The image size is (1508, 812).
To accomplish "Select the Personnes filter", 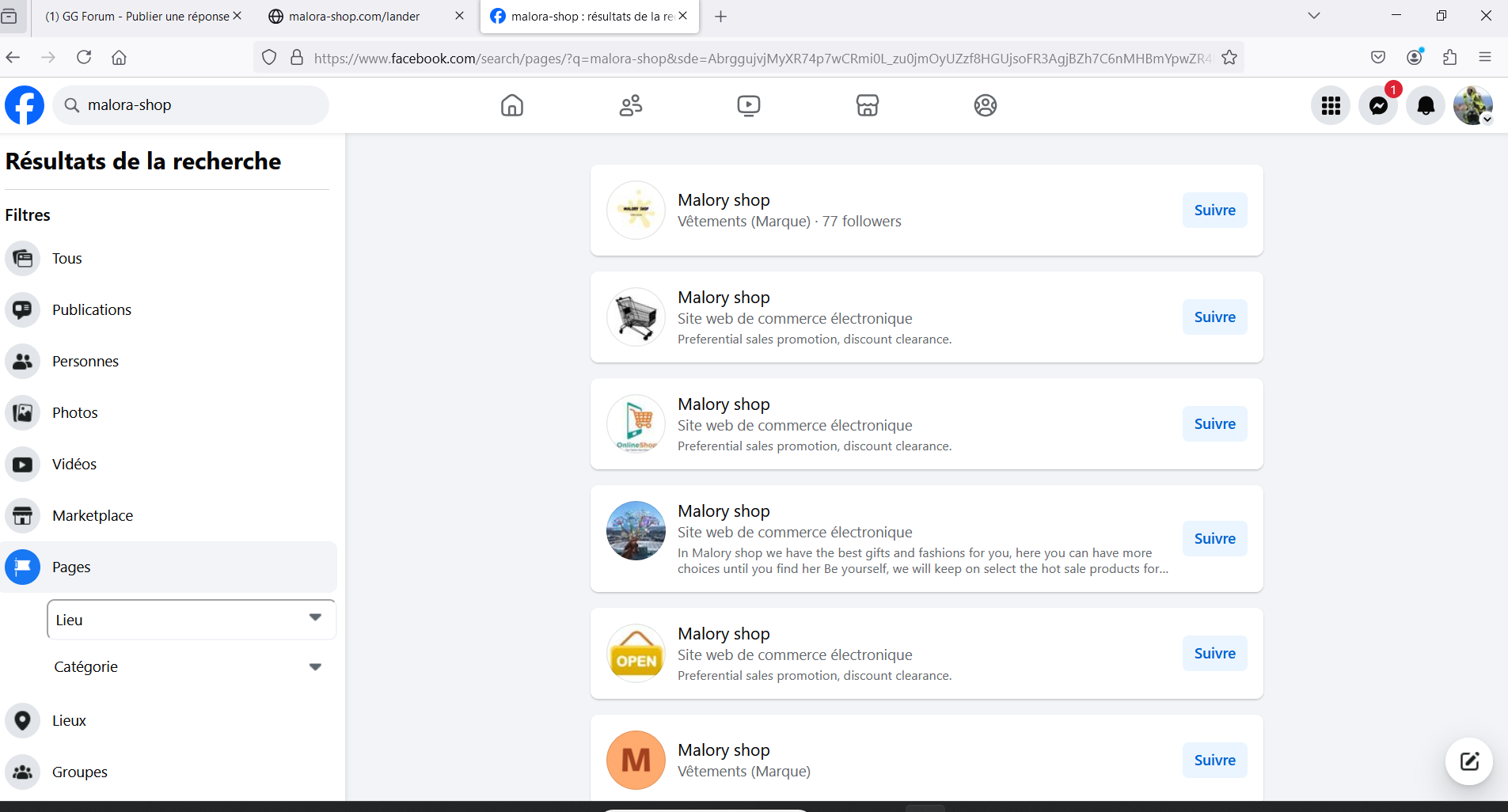I will tap(169, 362).
